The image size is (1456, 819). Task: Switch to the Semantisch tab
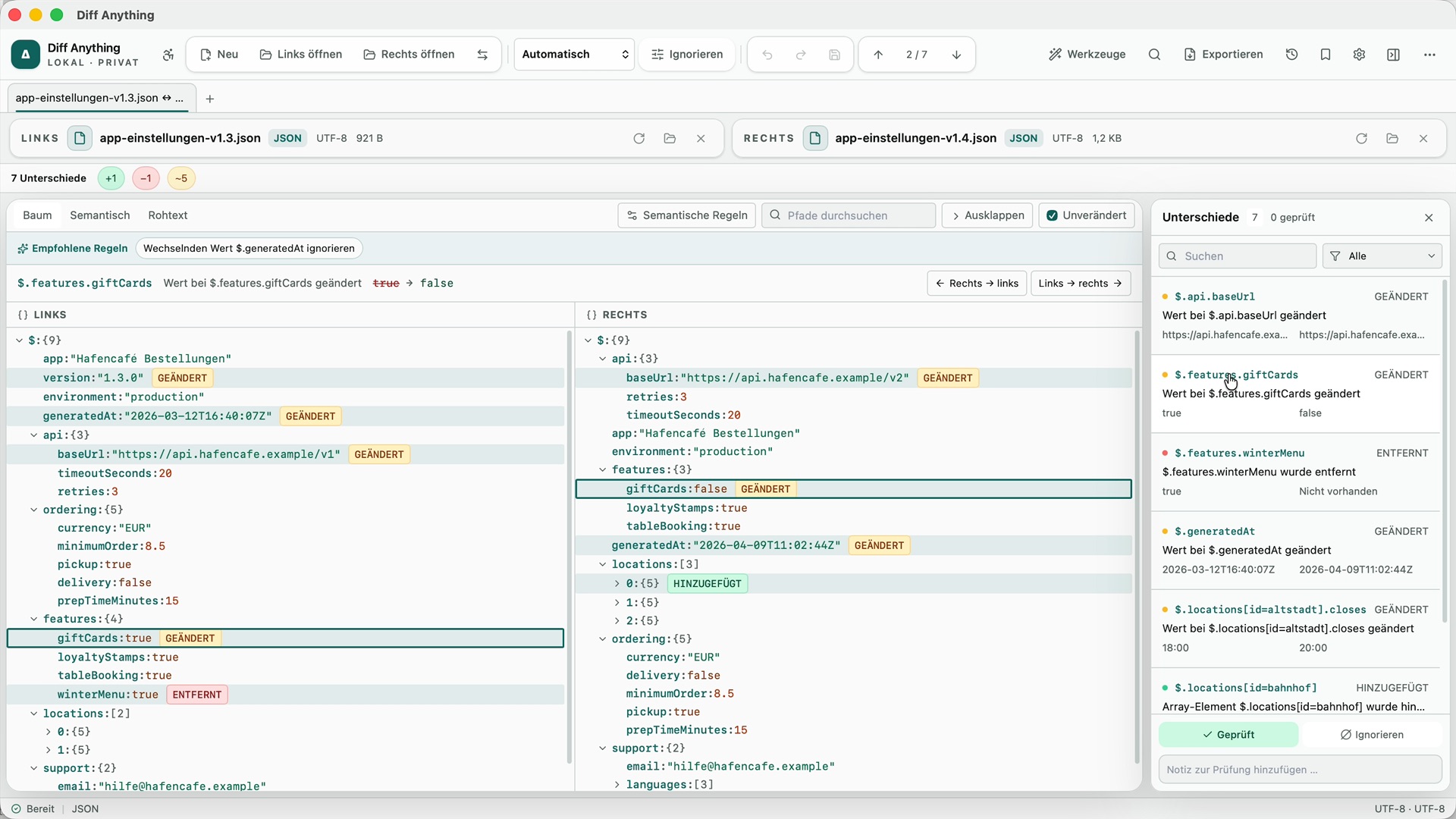(99, 215)
